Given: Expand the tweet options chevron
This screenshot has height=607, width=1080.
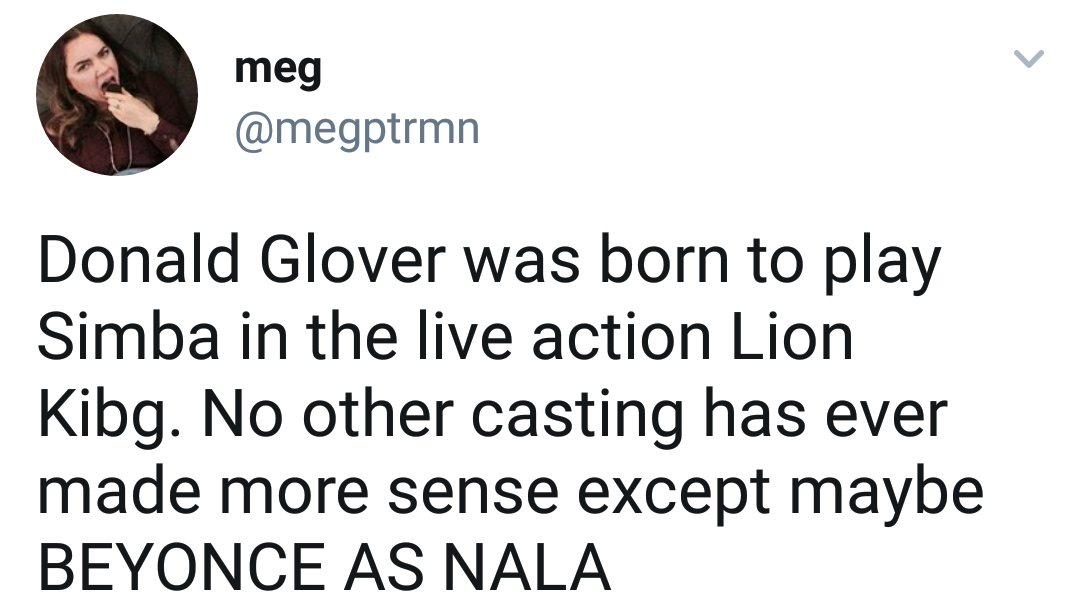Looking at the screenshot, I should (1028, 59).
